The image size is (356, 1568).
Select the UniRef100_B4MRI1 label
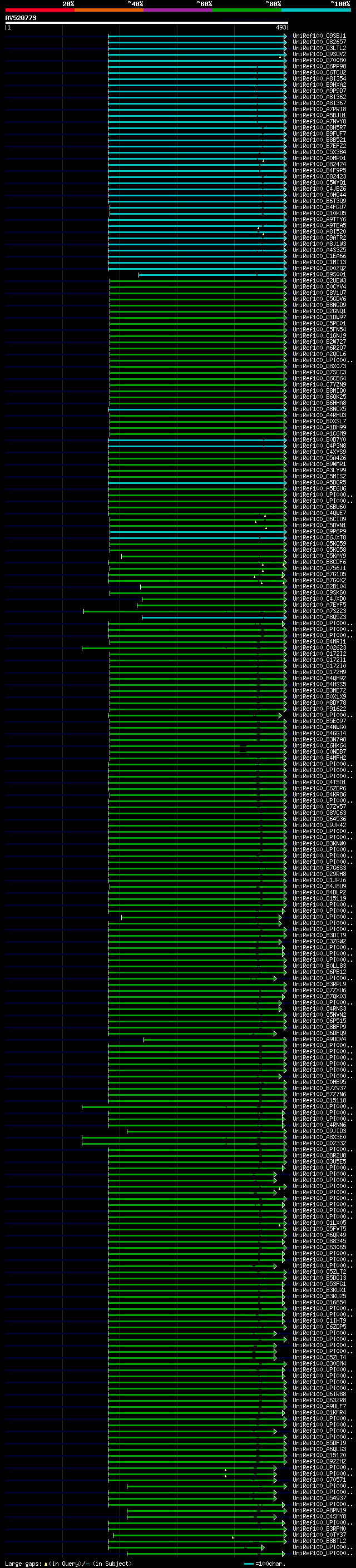pyautogui.click(x=319, y=641)
